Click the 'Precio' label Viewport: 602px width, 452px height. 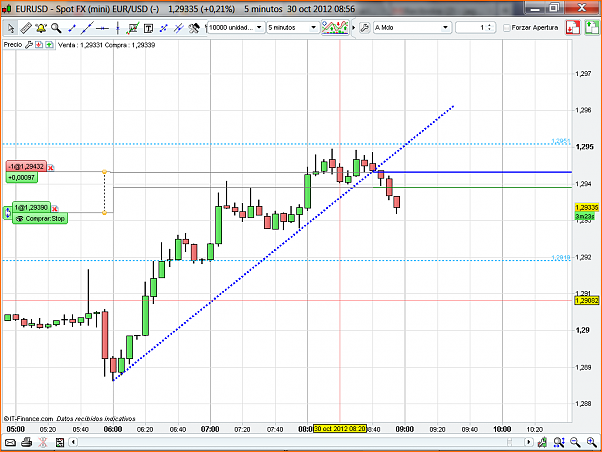13,45
